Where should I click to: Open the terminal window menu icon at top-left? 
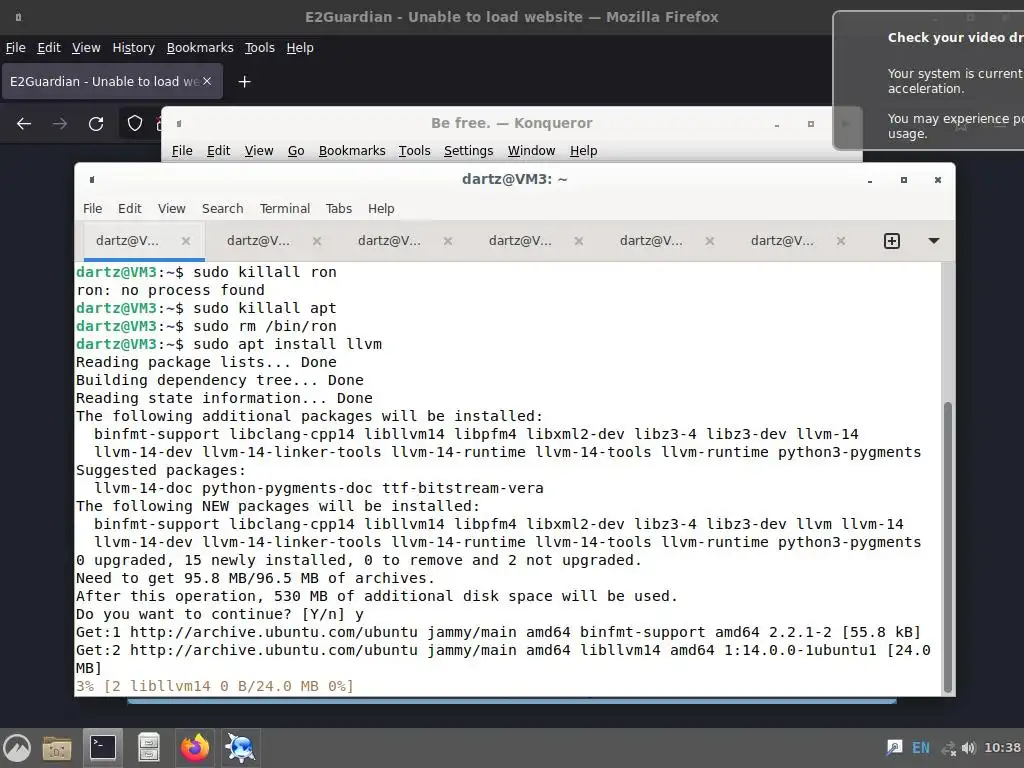pyautogui.click(x=92, y=180)
